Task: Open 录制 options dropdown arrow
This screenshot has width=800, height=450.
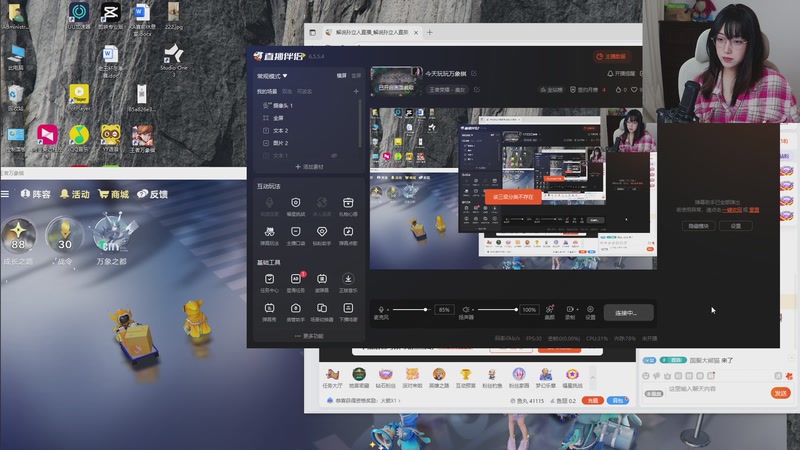Action: click(577, 310)
